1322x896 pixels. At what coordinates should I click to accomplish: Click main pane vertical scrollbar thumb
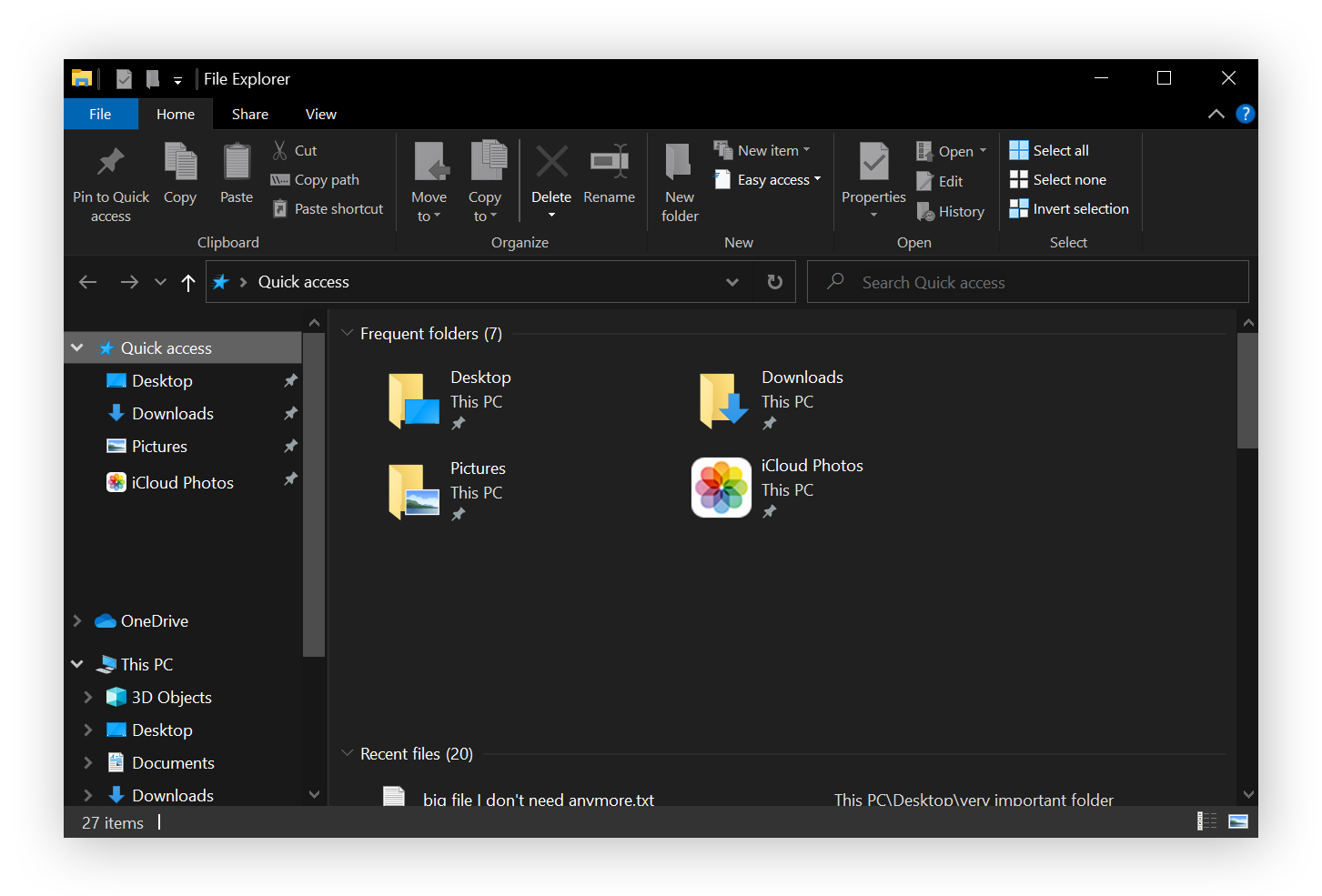[x=1248, y=389]
